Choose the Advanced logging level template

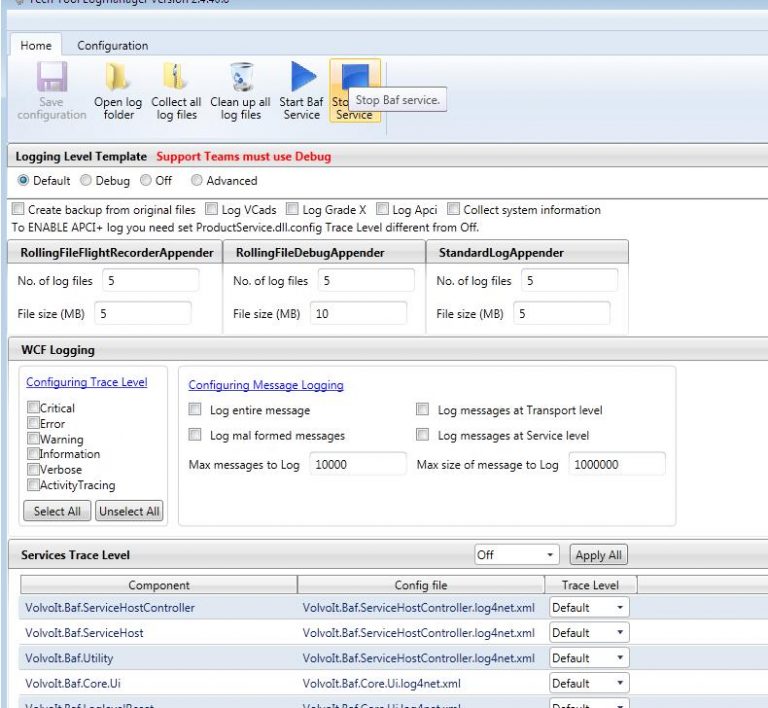coord(197,181)
